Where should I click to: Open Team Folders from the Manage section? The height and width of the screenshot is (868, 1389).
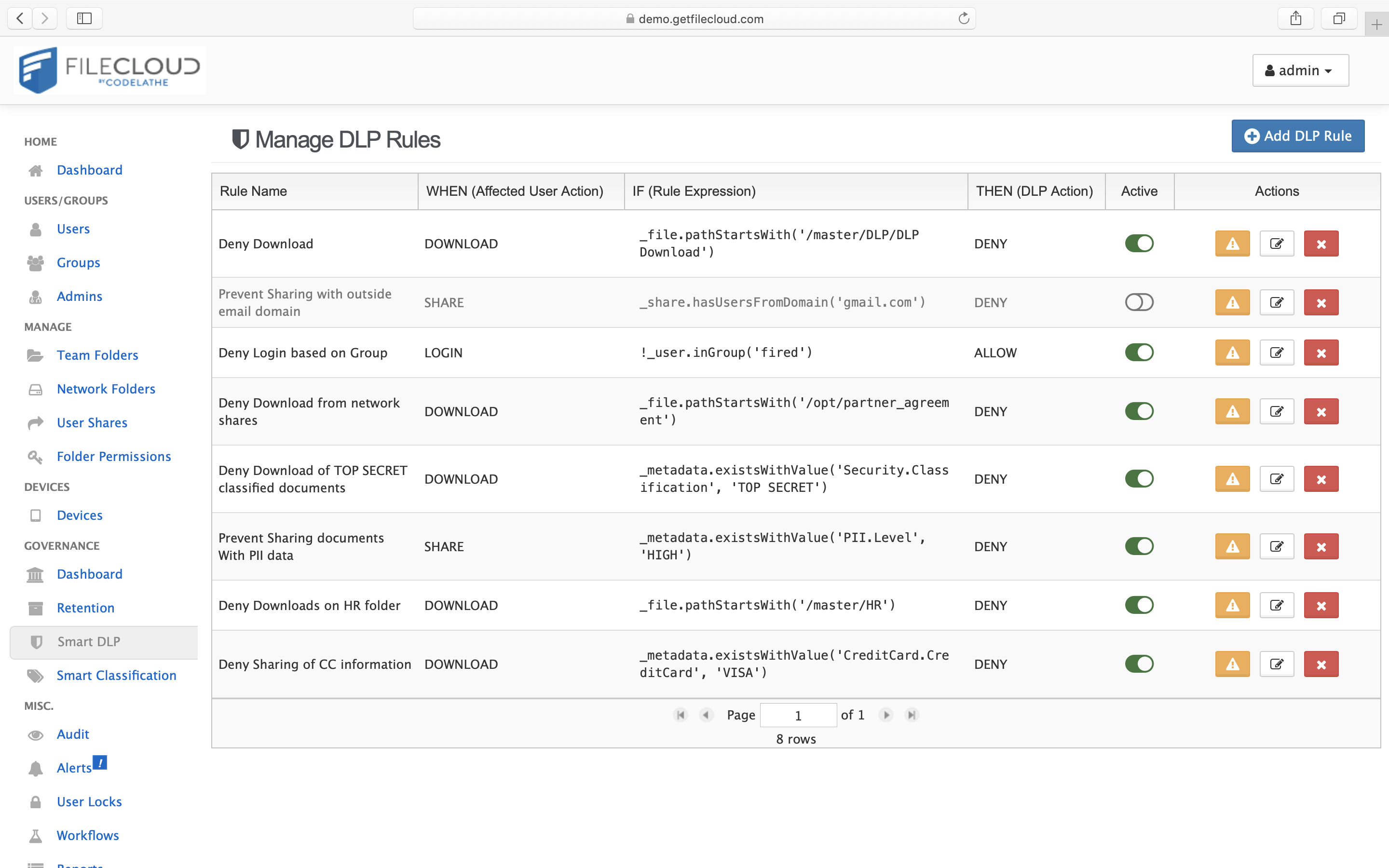[97, 355]
